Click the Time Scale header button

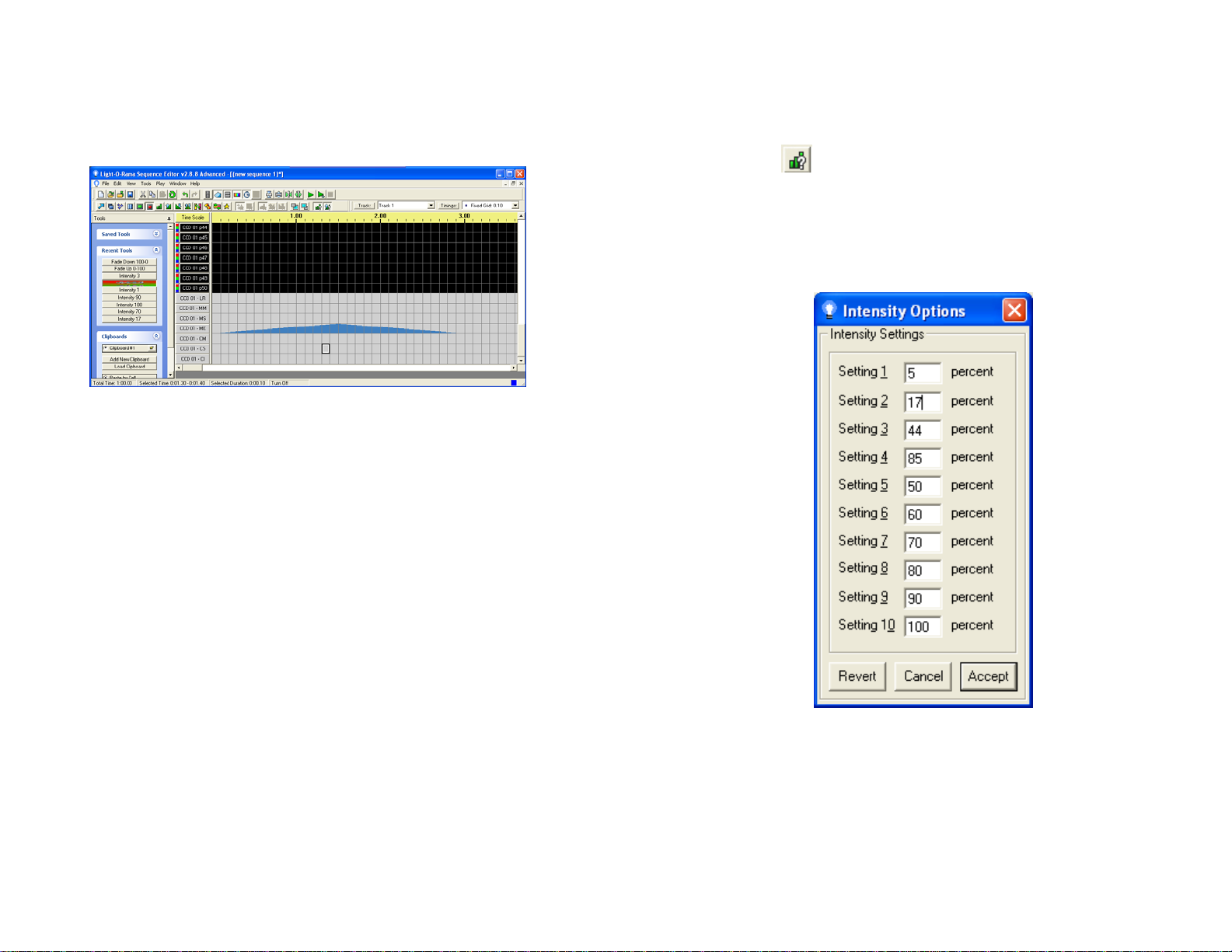pos(193,218)
